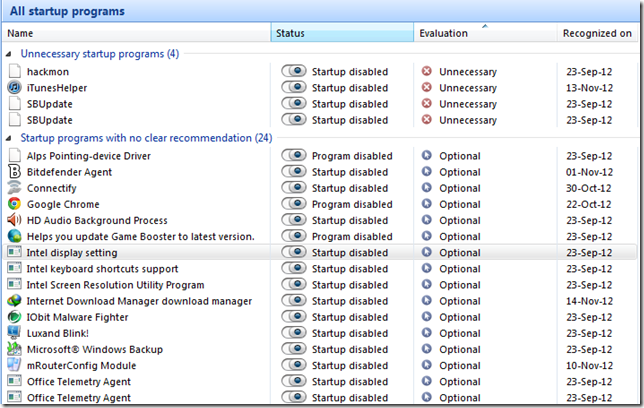This screenshot has height=408, width=644.
Task: Click the Google Chrome icon
Action: coord(14,204)
